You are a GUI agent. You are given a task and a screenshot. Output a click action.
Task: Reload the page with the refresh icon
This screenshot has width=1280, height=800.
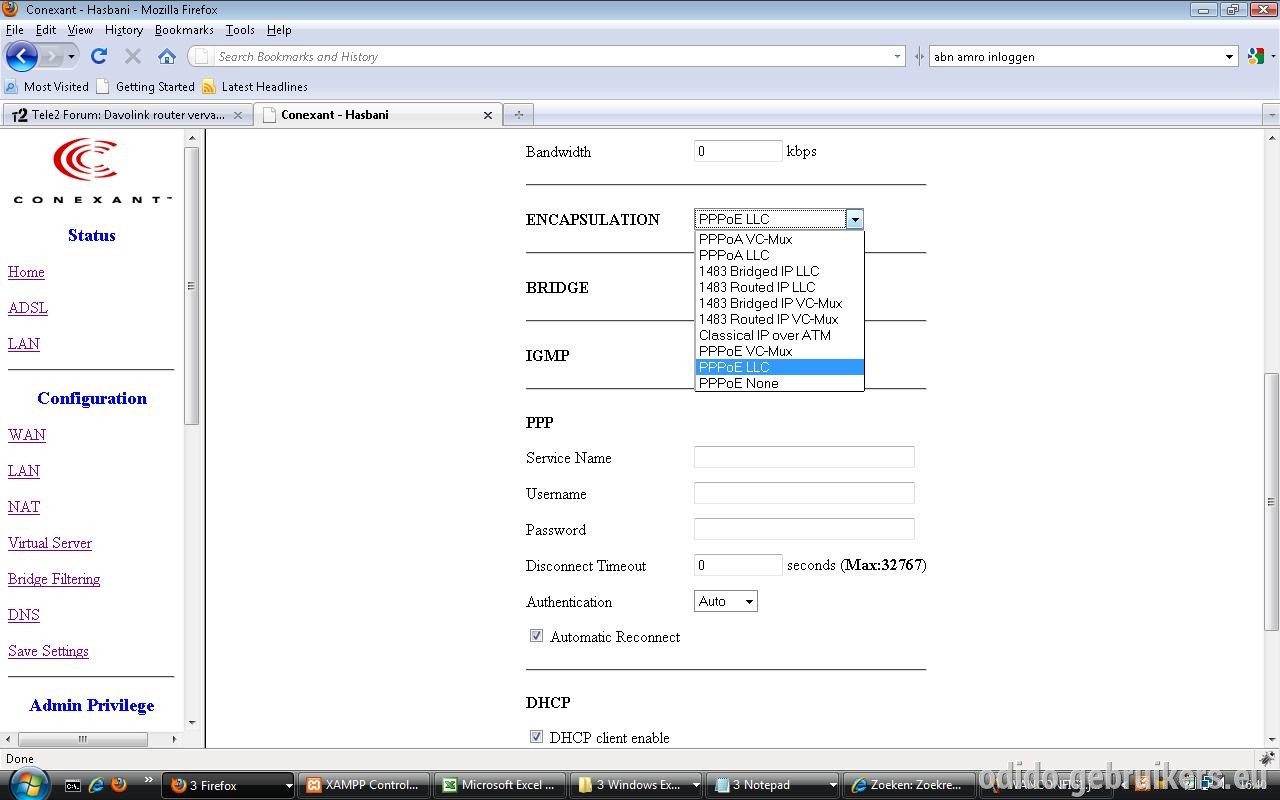[x=98, y=56]
